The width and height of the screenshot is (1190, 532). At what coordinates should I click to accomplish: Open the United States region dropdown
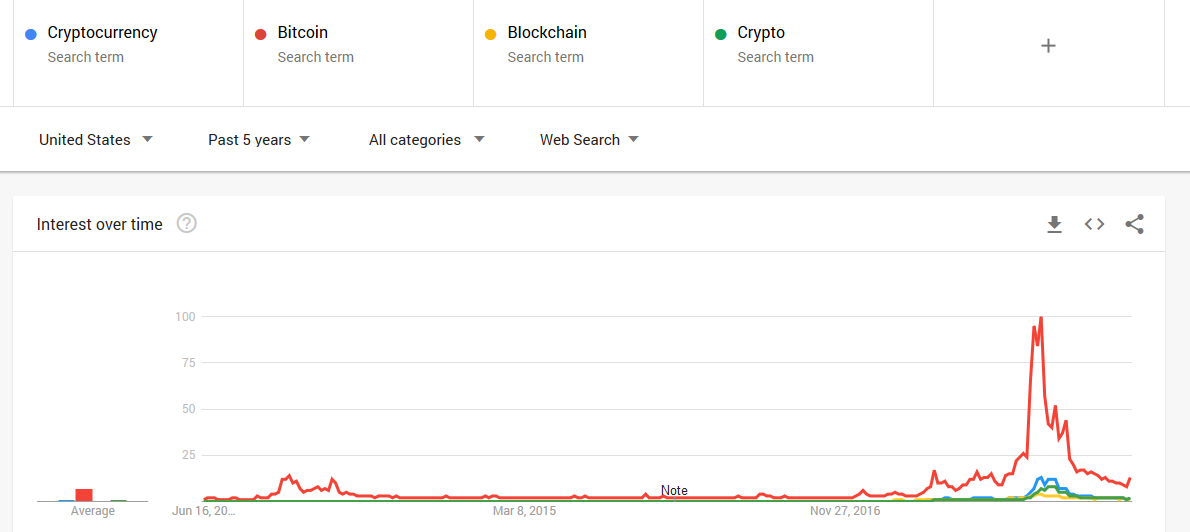(x=96, y=140)
